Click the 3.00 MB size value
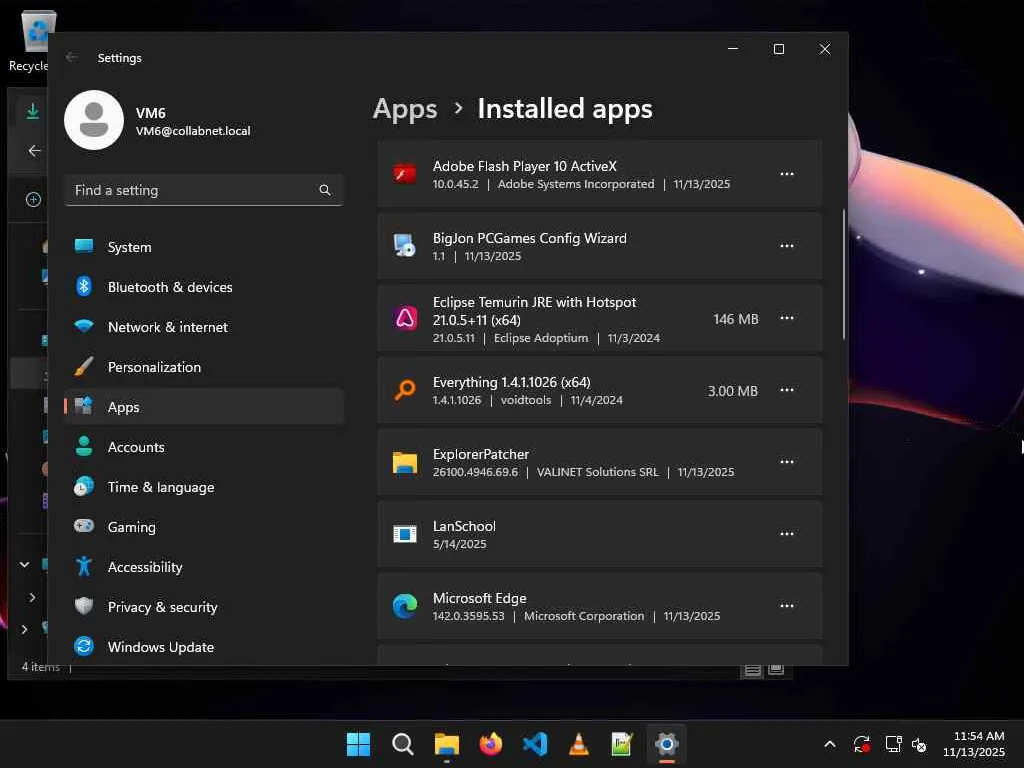1024x768 pixels. (733, 391)
